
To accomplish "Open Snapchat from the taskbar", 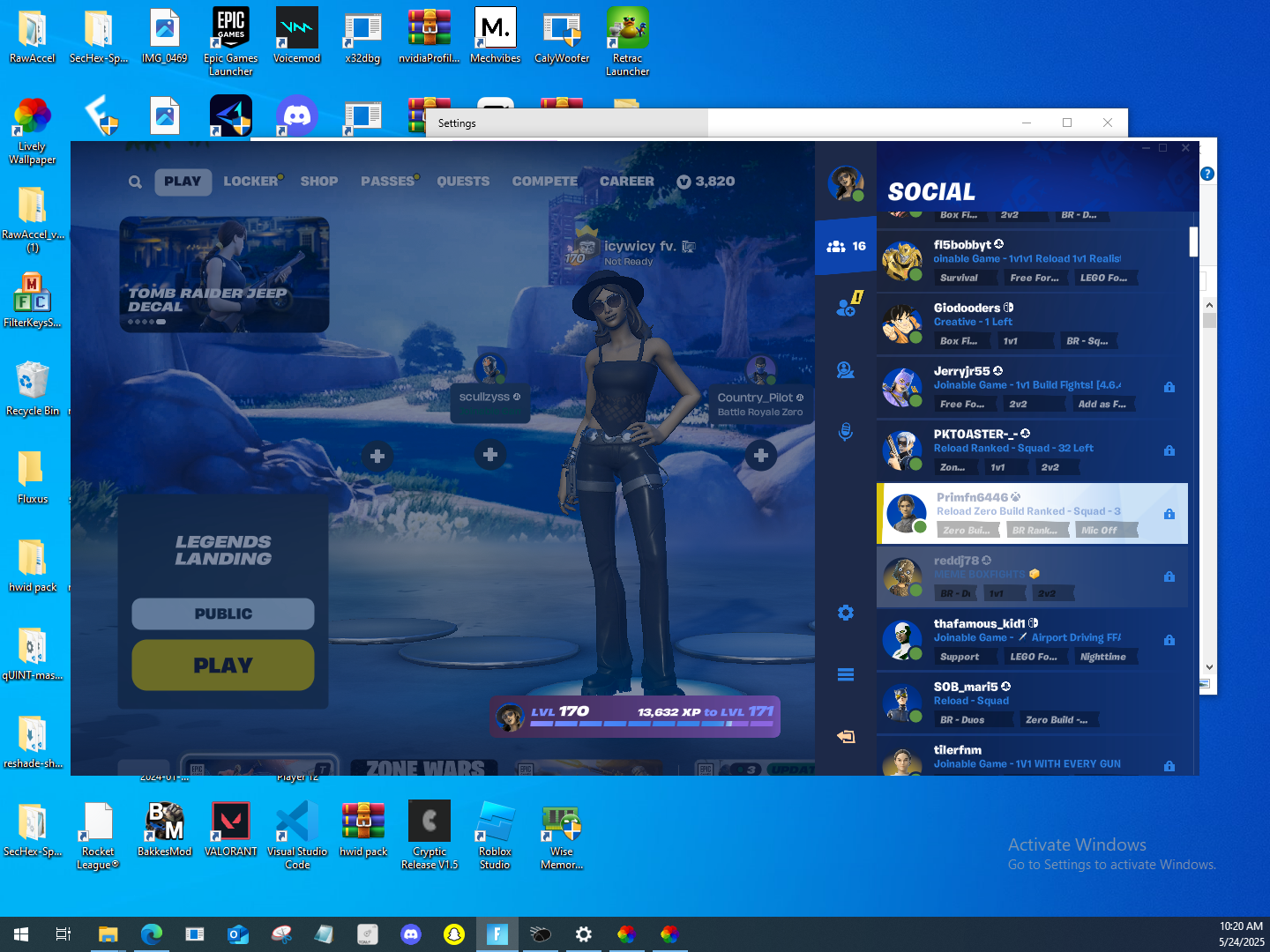I will point(454,934).
